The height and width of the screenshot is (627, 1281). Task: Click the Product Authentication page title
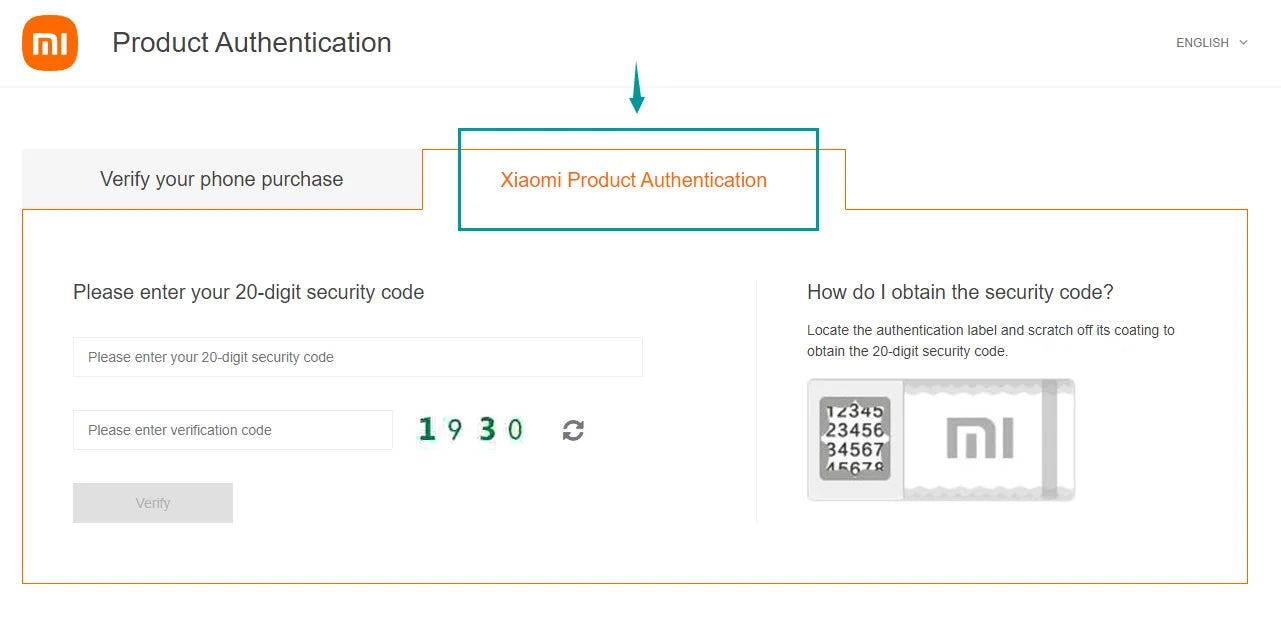(251, 43)
